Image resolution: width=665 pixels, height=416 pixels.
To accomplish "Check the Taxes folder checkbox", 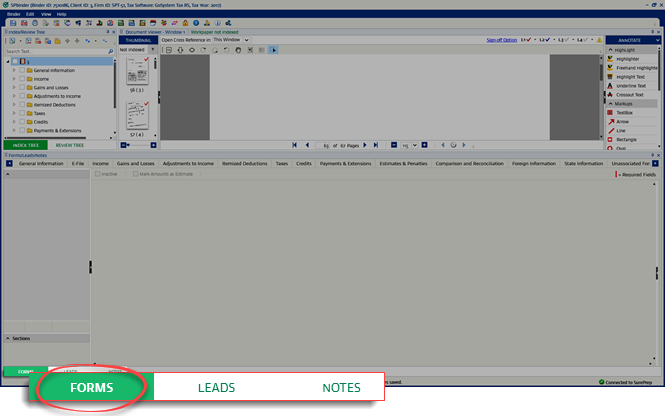I will coord(22,113).
